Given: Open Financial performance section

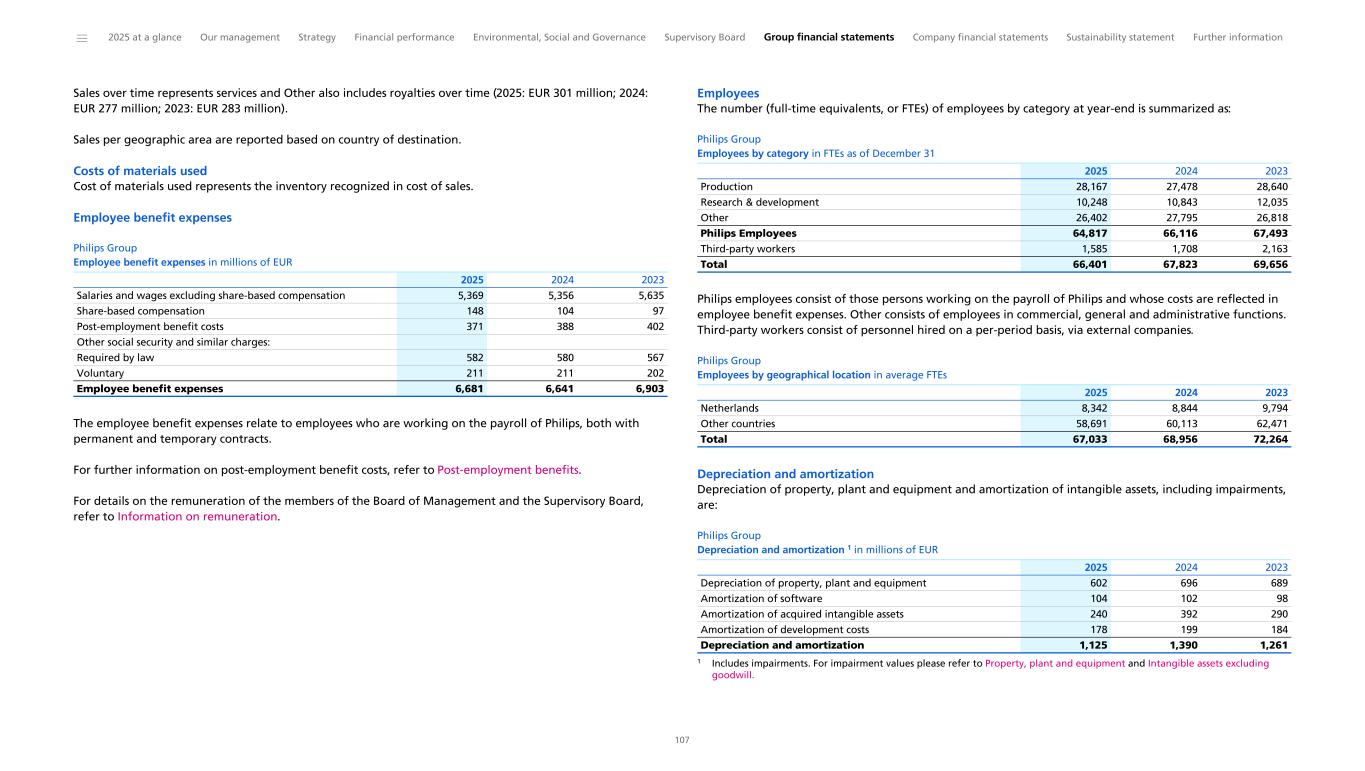Looking at the screenshot, I should click(x=404, y=38).
